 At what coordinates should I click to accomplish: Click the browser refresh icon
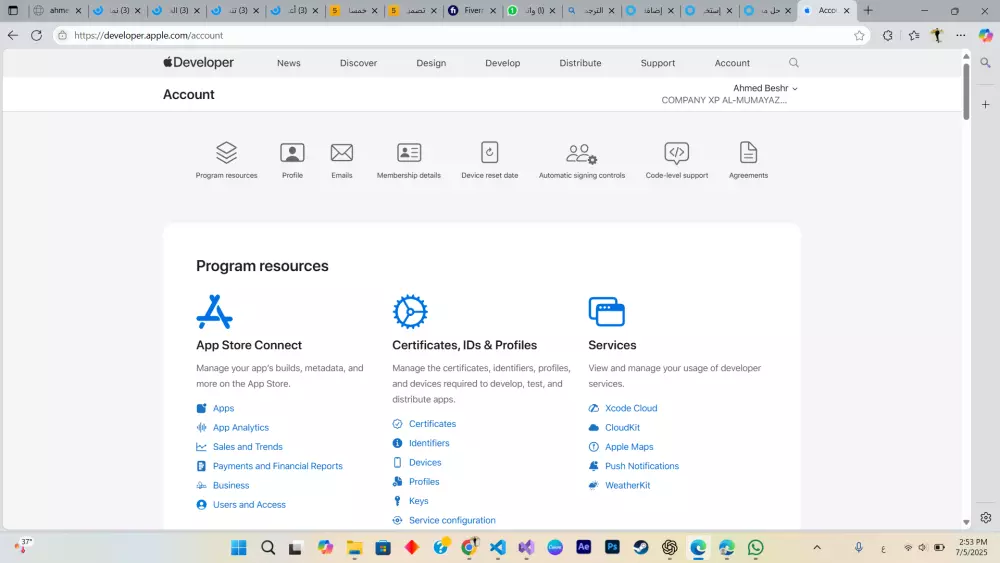coord(36,36)
